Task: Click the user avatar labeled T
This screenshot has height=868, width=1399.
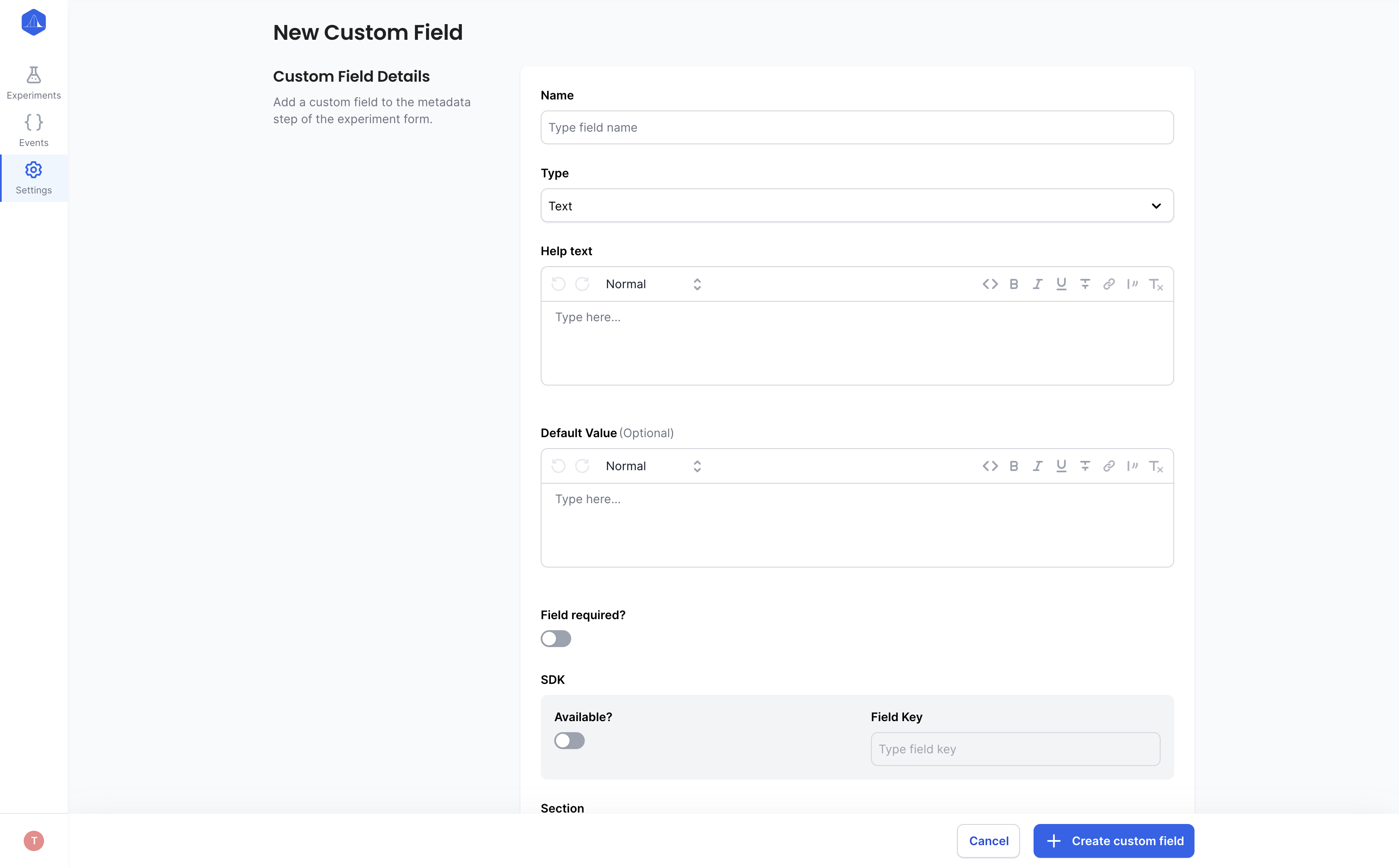Action: [34, 840]
